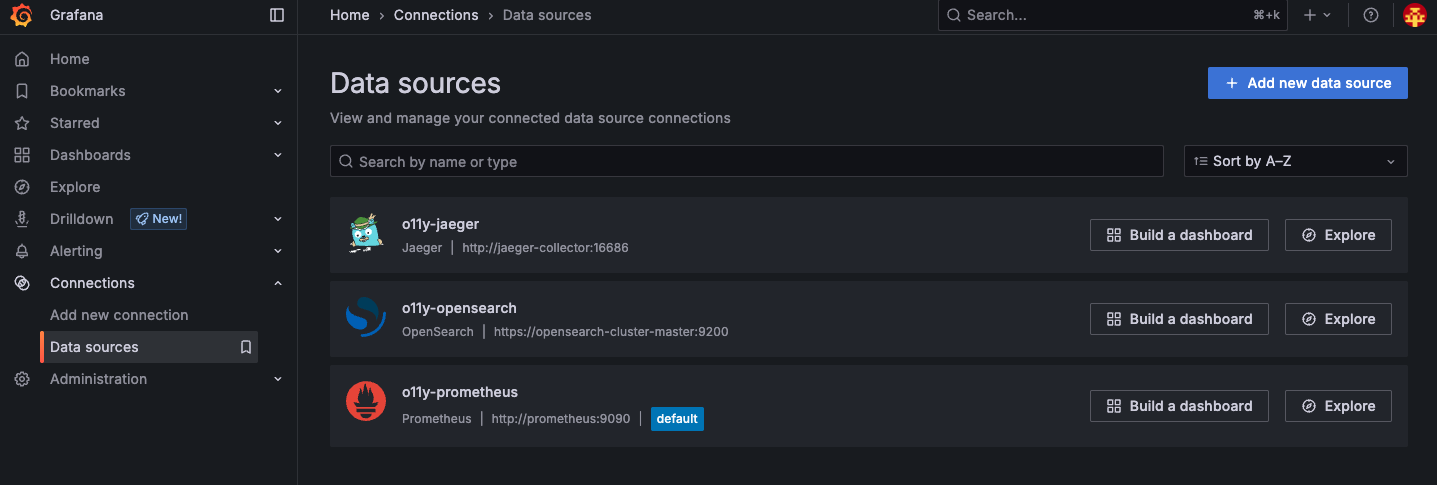
Task: Click the New! rocket badge beside Drilldown
Action: coord(158,219)
